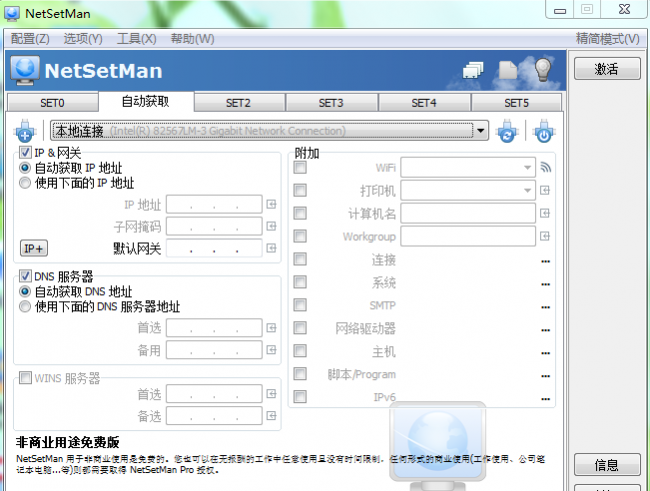Screen dimensions: 650x491
Task: Enable the WiFi checkbox
Action: pos(300,168)
